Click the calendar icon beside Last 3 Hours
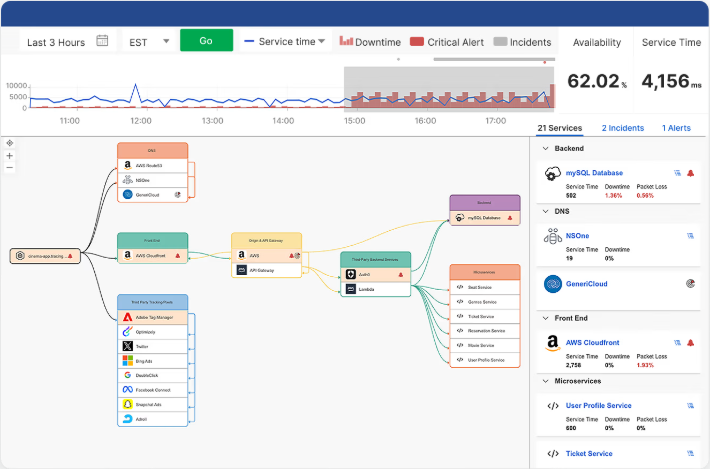The image size is (710, 469). (x=102, y=41)
